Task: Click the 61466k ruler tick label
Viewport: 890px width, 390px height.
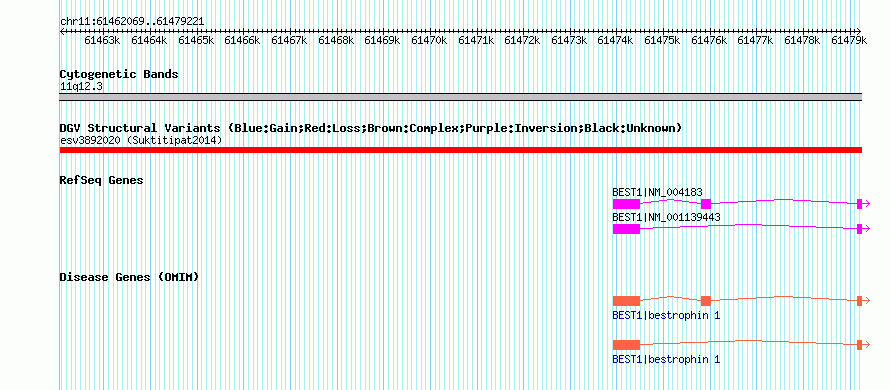Action: (x=242, y=40)
